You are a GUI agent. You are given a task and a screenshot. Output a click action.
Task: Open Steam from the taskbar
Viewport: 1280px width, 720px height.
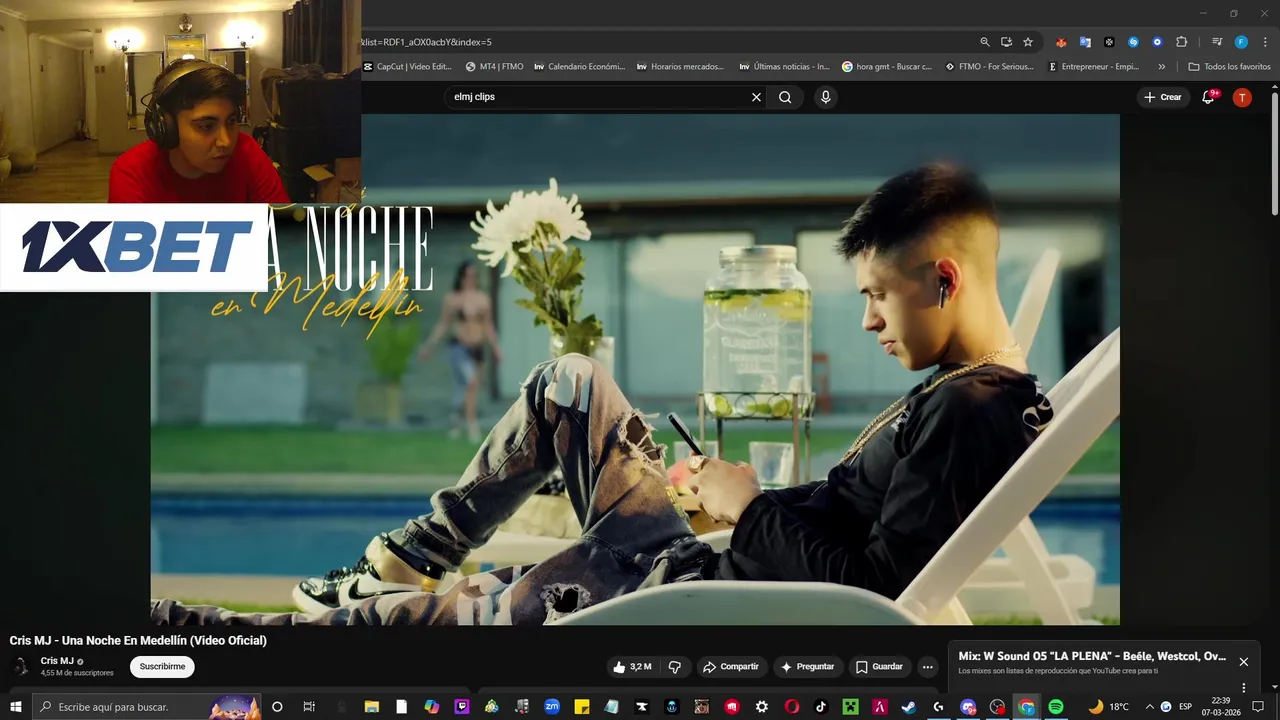pos(909,707)
